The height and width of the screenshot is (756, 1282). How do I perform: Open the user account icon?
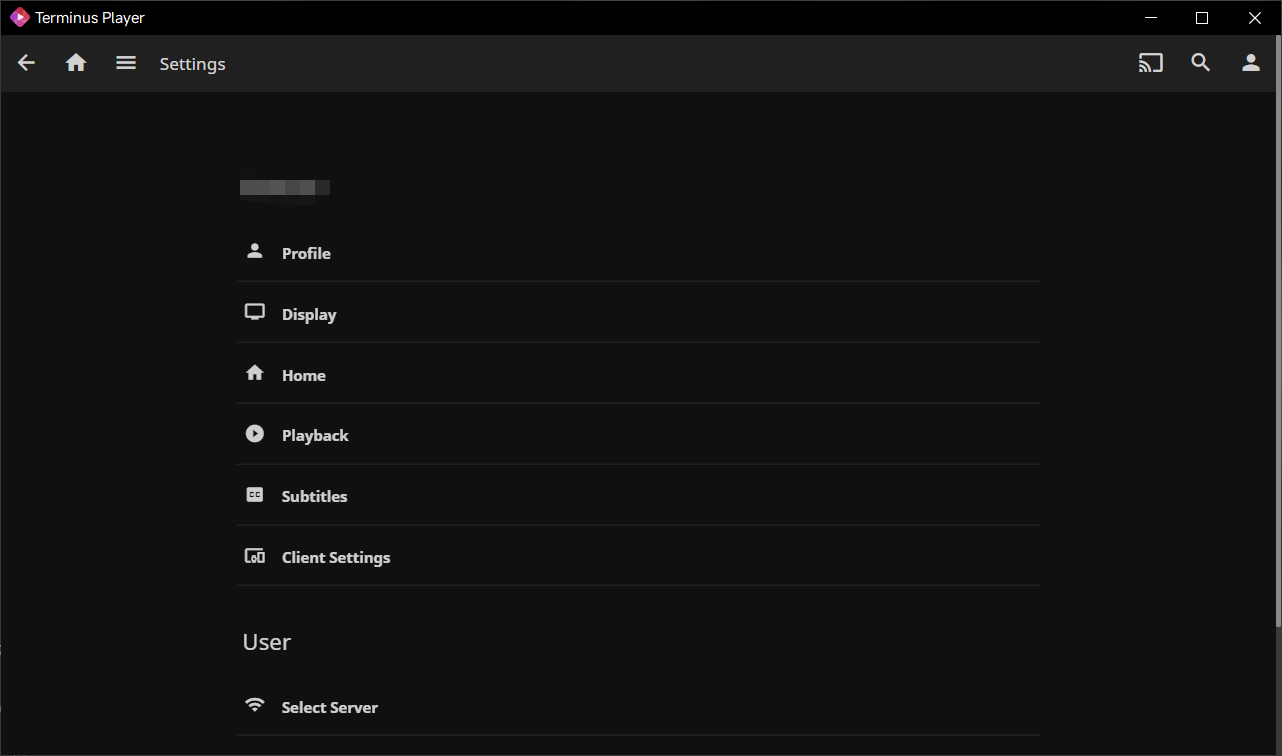click(1251, 63)
